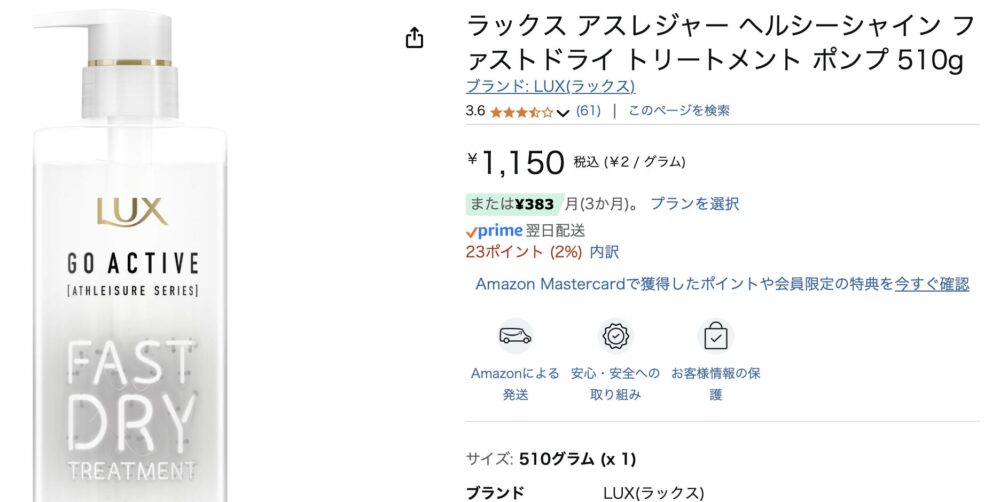Image resolution: width=1000 pixels, height=502 pixels.
Task: Click the security badge icon
Action: [615, 336]
